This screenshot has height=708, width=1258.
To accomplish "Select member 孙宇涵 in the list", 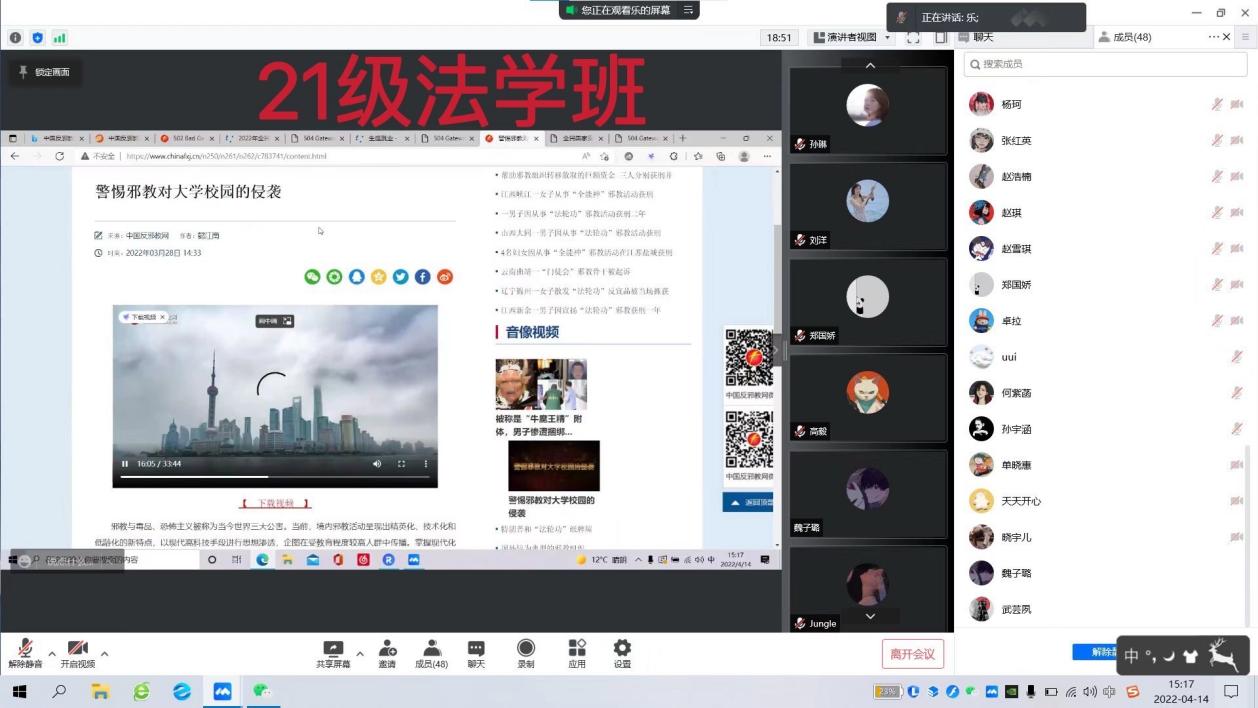I will (1105, 429).
